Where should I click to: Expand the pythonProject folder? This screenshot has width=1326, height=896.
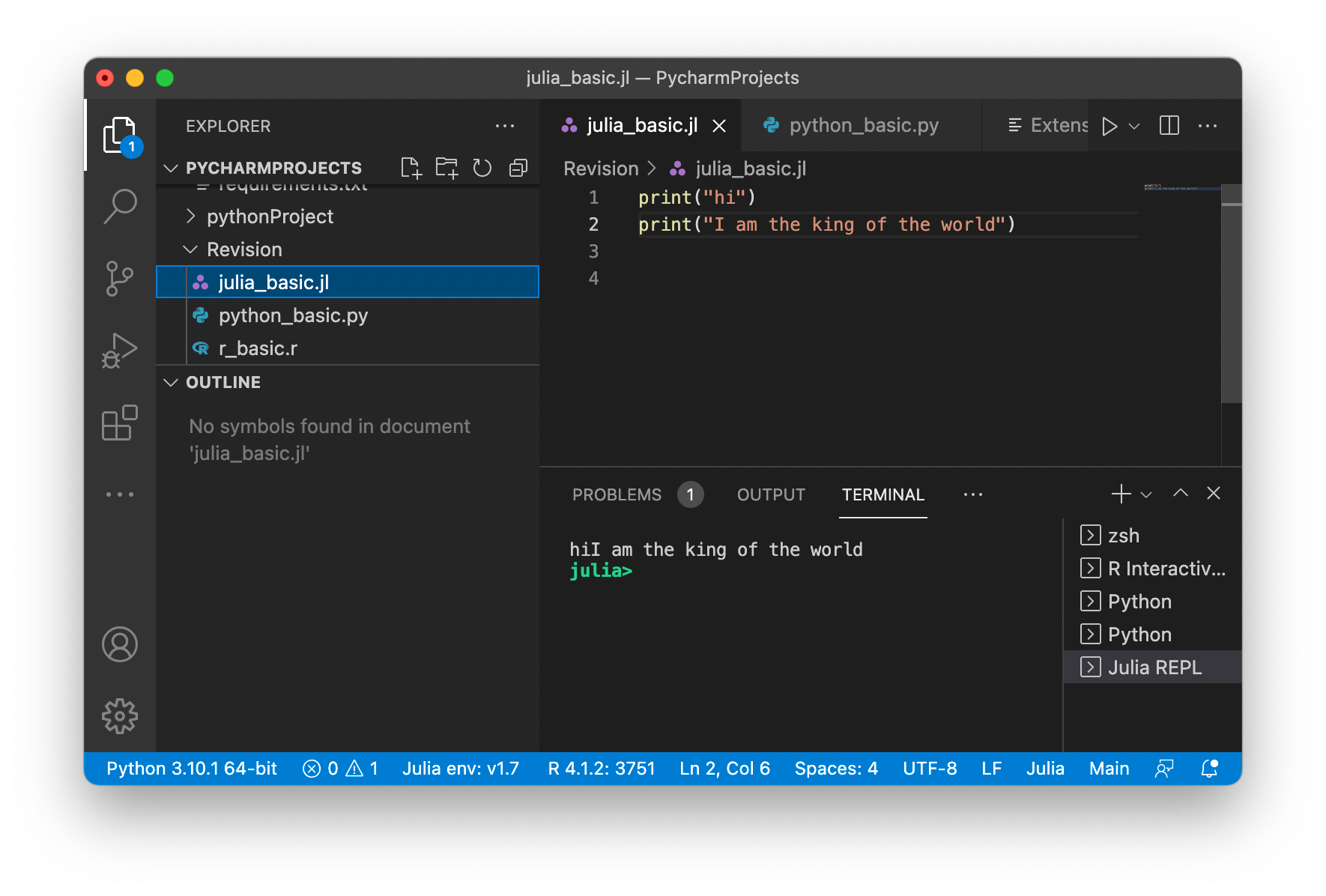tap(270, 217)
